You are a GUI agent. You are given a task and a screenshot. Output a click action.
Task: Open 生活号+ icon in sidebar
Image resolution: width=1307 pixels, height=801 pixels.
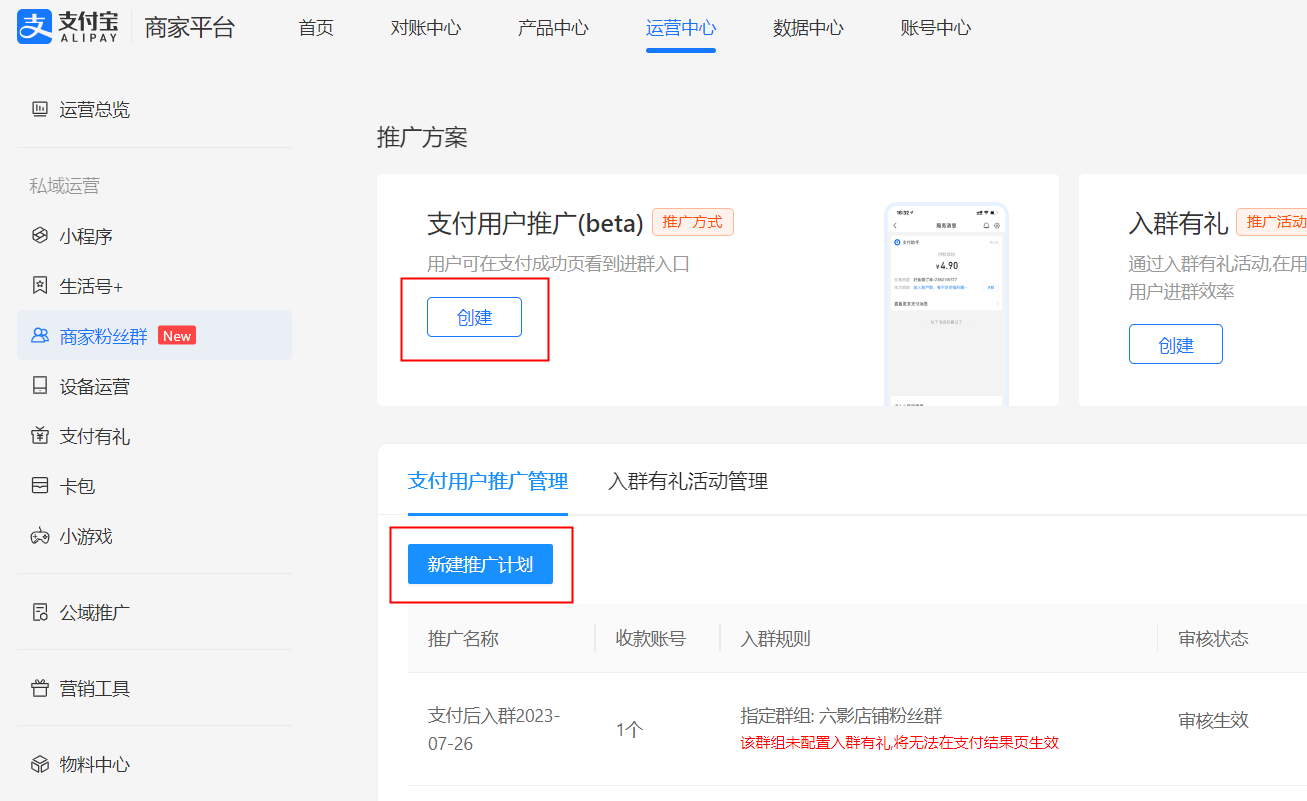40,287
